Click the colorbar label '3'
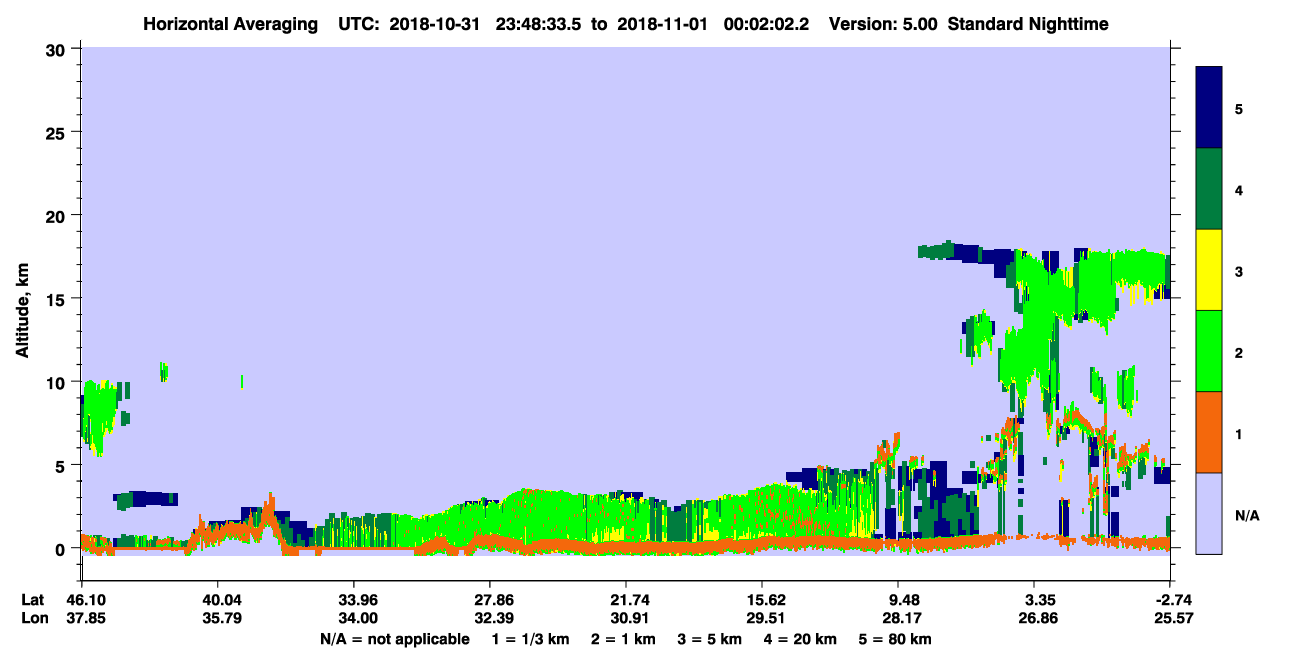 pyautogui.click(x=1239, y=271)
